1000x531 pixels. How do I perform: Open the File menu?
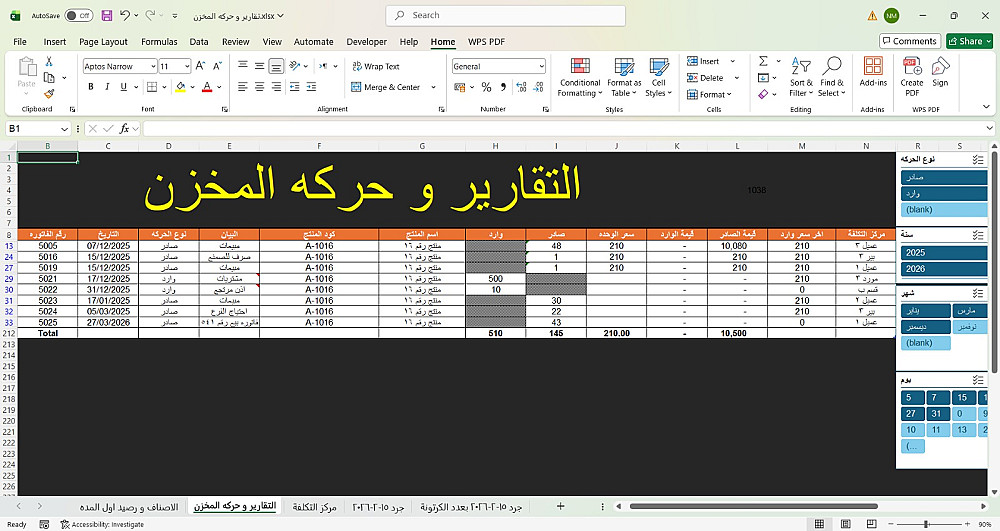tap(20, 41)
